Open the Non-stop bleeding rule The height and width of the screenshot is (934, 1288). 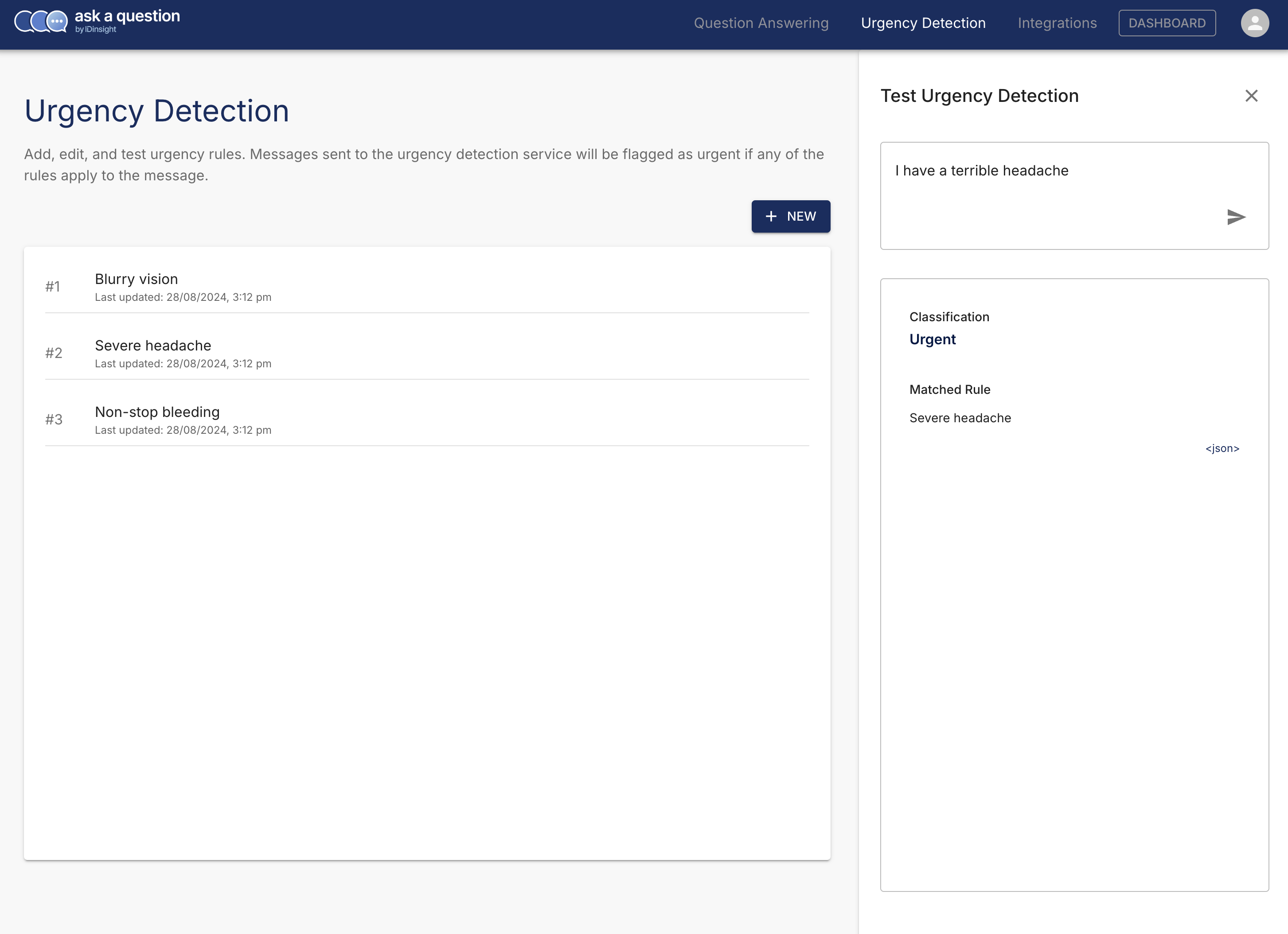(x=157, y=412)
